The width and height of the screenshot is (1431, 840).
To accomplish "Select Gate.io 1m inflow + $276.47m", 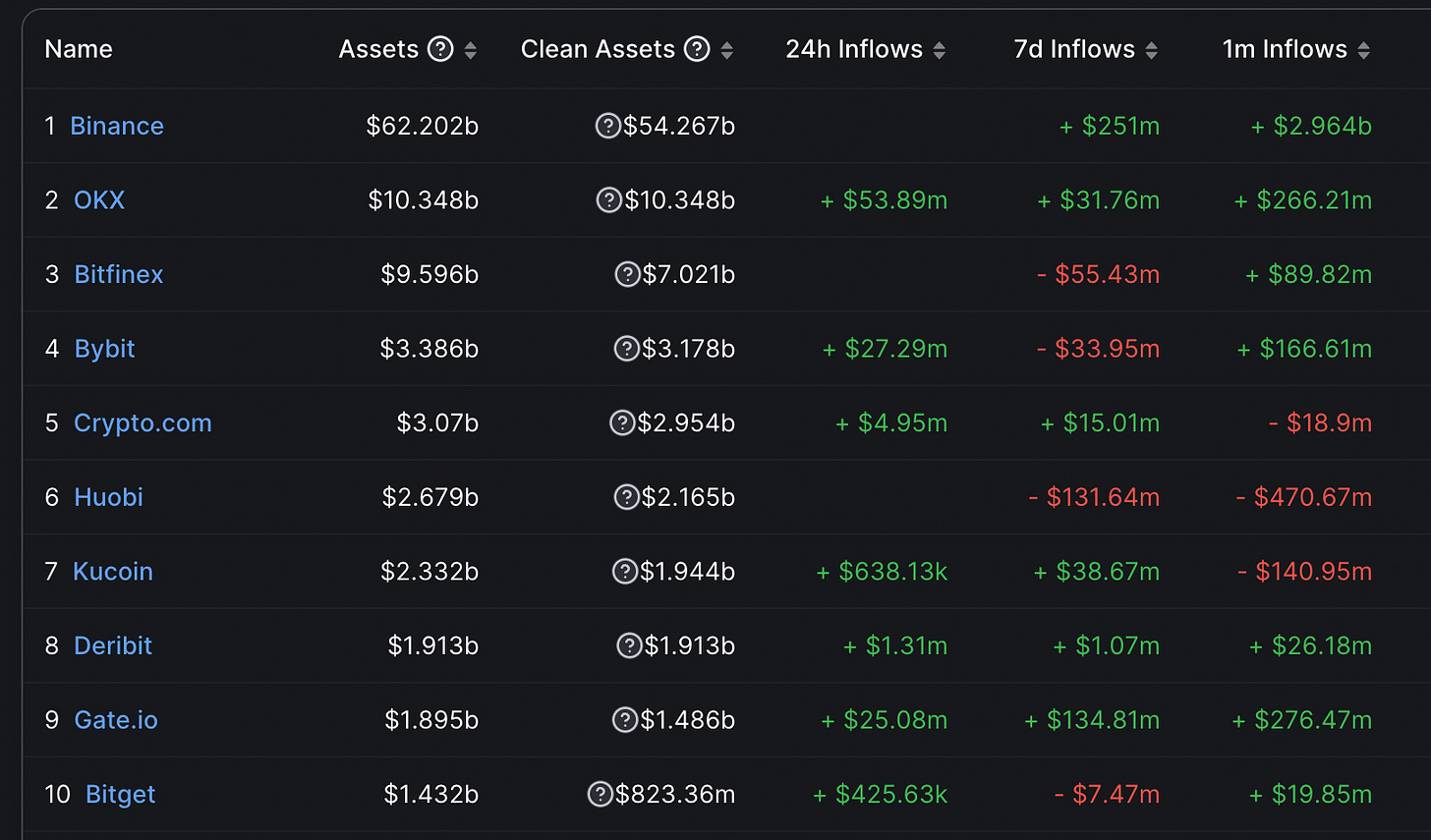I will click(1302, 720).
